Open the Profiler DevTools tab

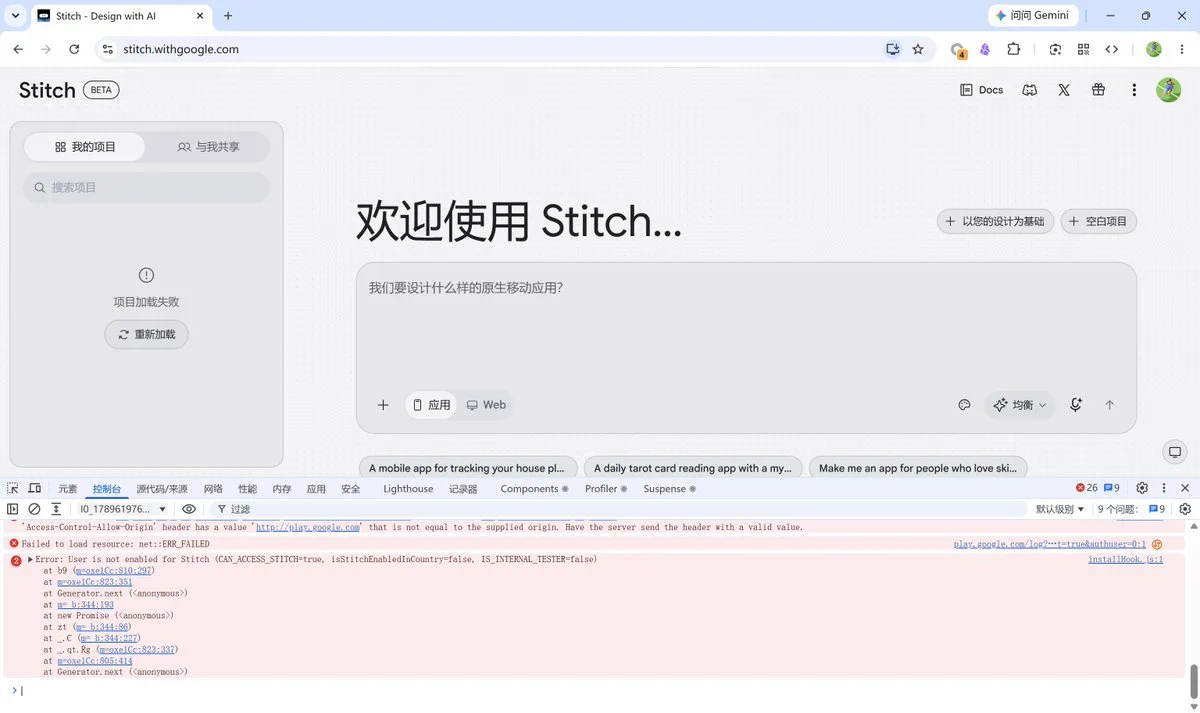click(606, 489)
